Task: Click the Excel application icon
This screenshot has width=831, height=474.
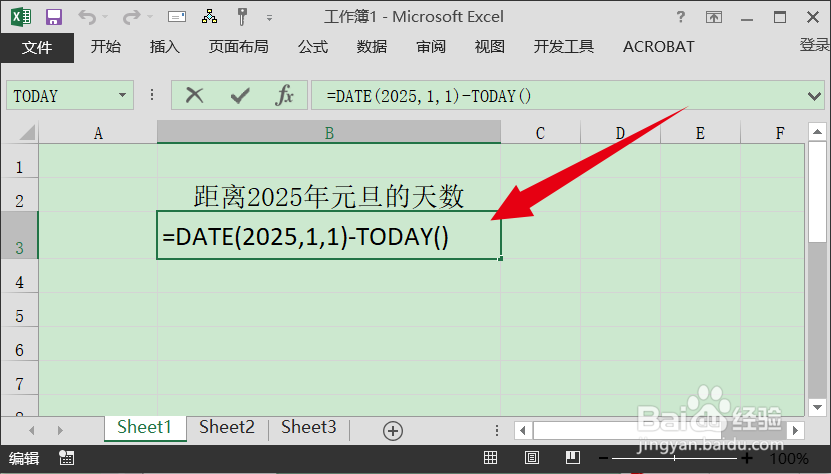Action: pos(21,17)
